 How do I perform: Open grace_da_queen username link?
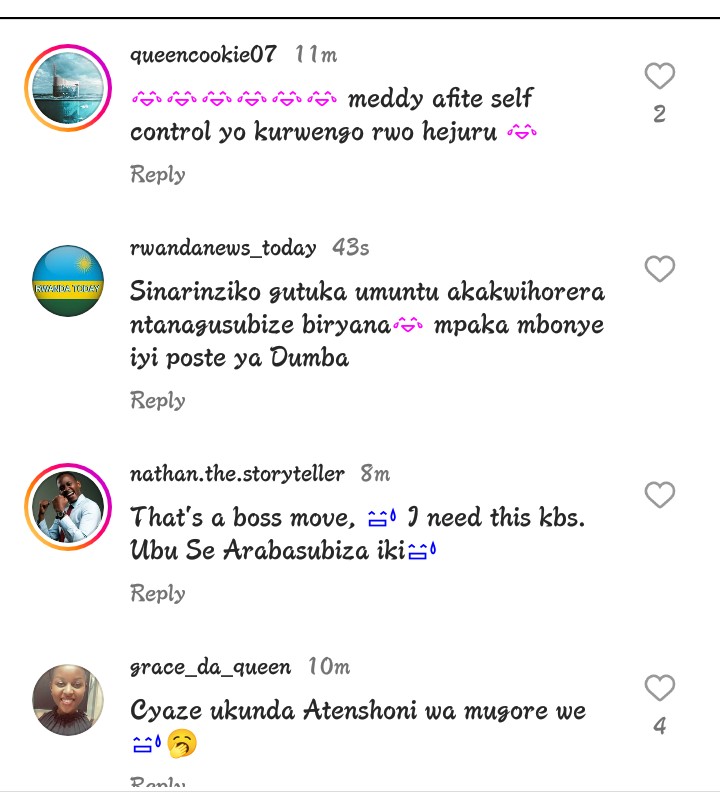tap(211, 667)
